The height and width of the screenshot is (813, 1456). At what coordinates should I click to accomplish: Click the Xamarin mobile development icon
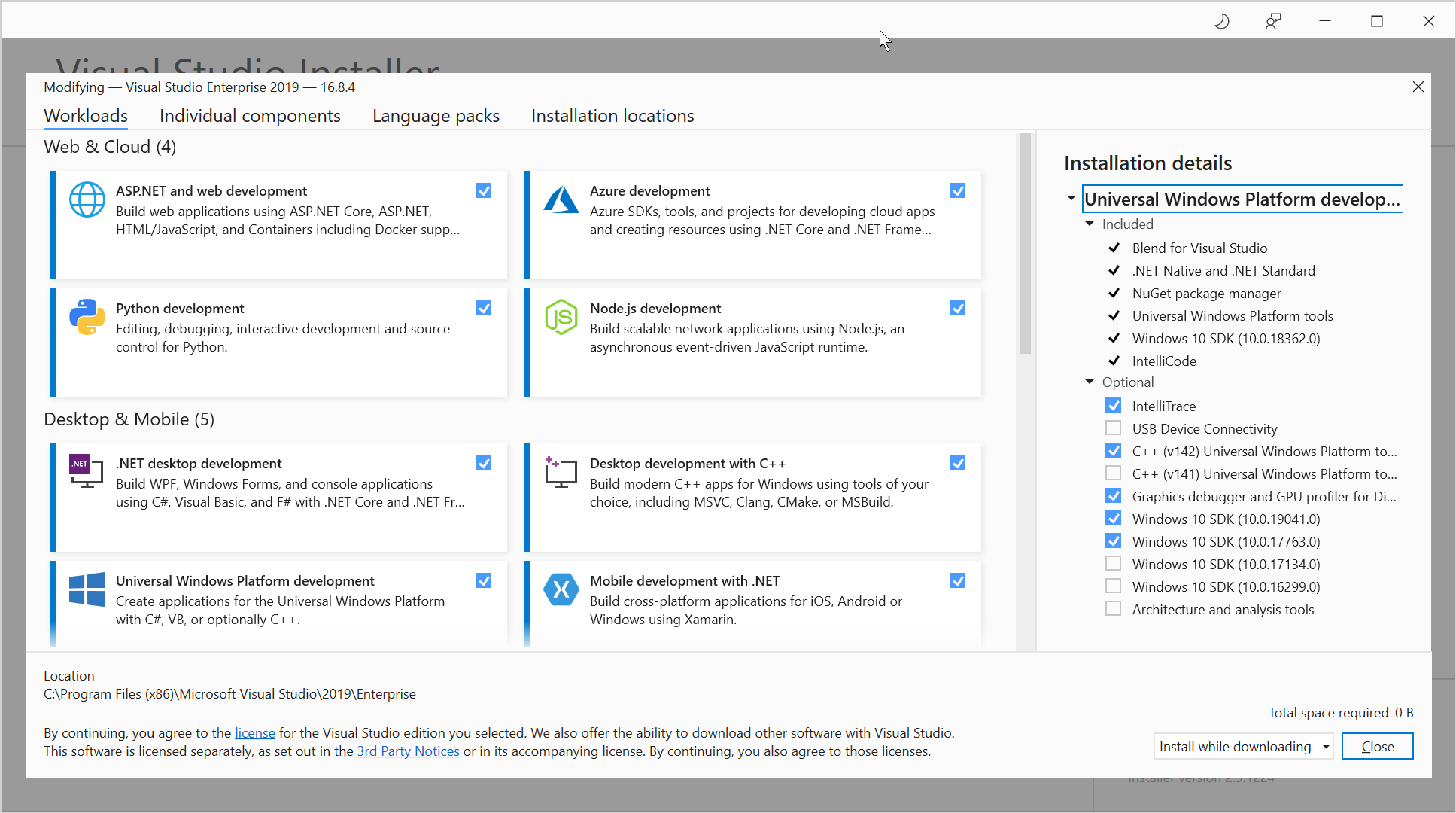tap(561, 589)
